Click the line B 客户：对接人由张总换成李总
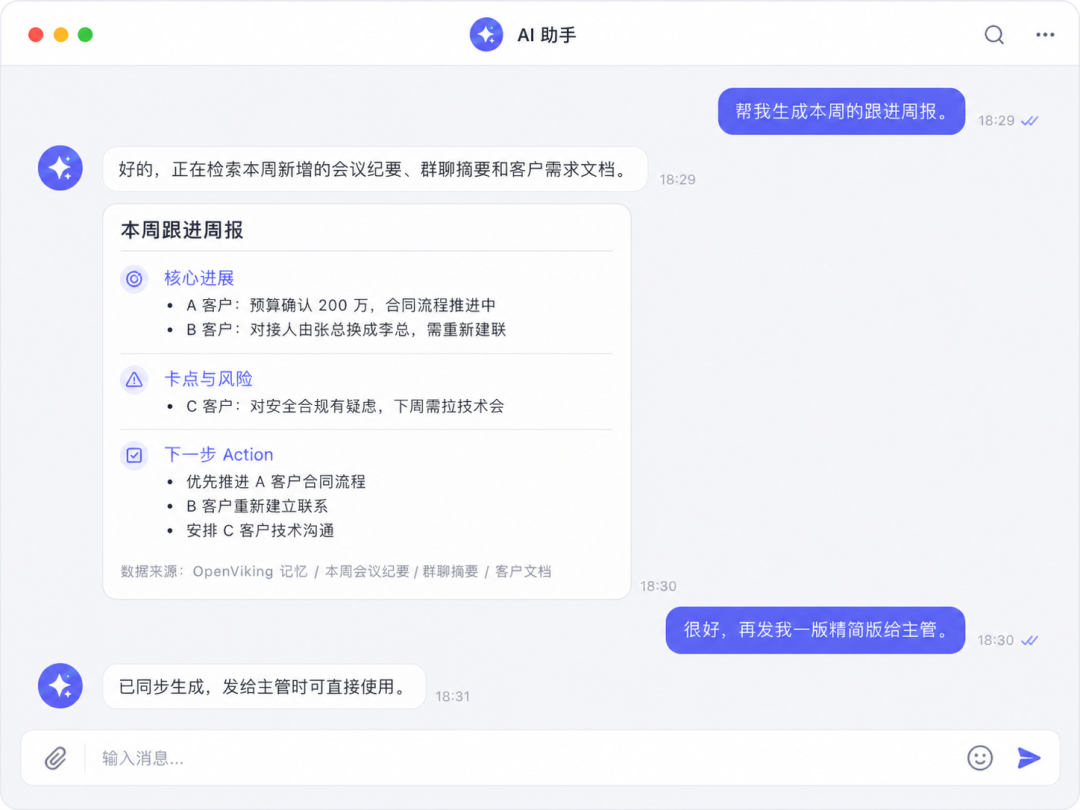 tap(346, 330)
